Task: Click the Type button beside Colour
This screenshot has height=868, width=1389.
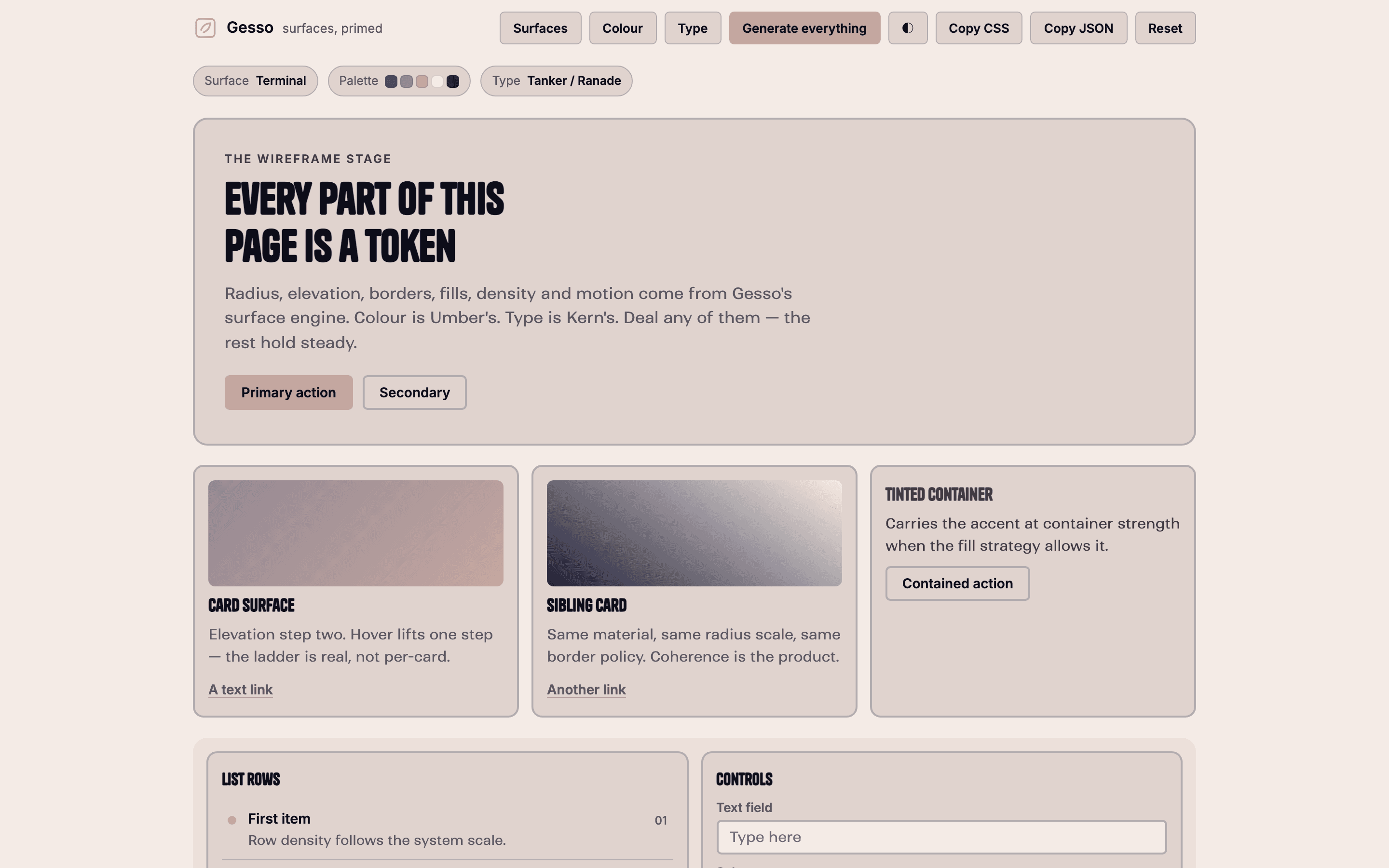Action: 692,28
